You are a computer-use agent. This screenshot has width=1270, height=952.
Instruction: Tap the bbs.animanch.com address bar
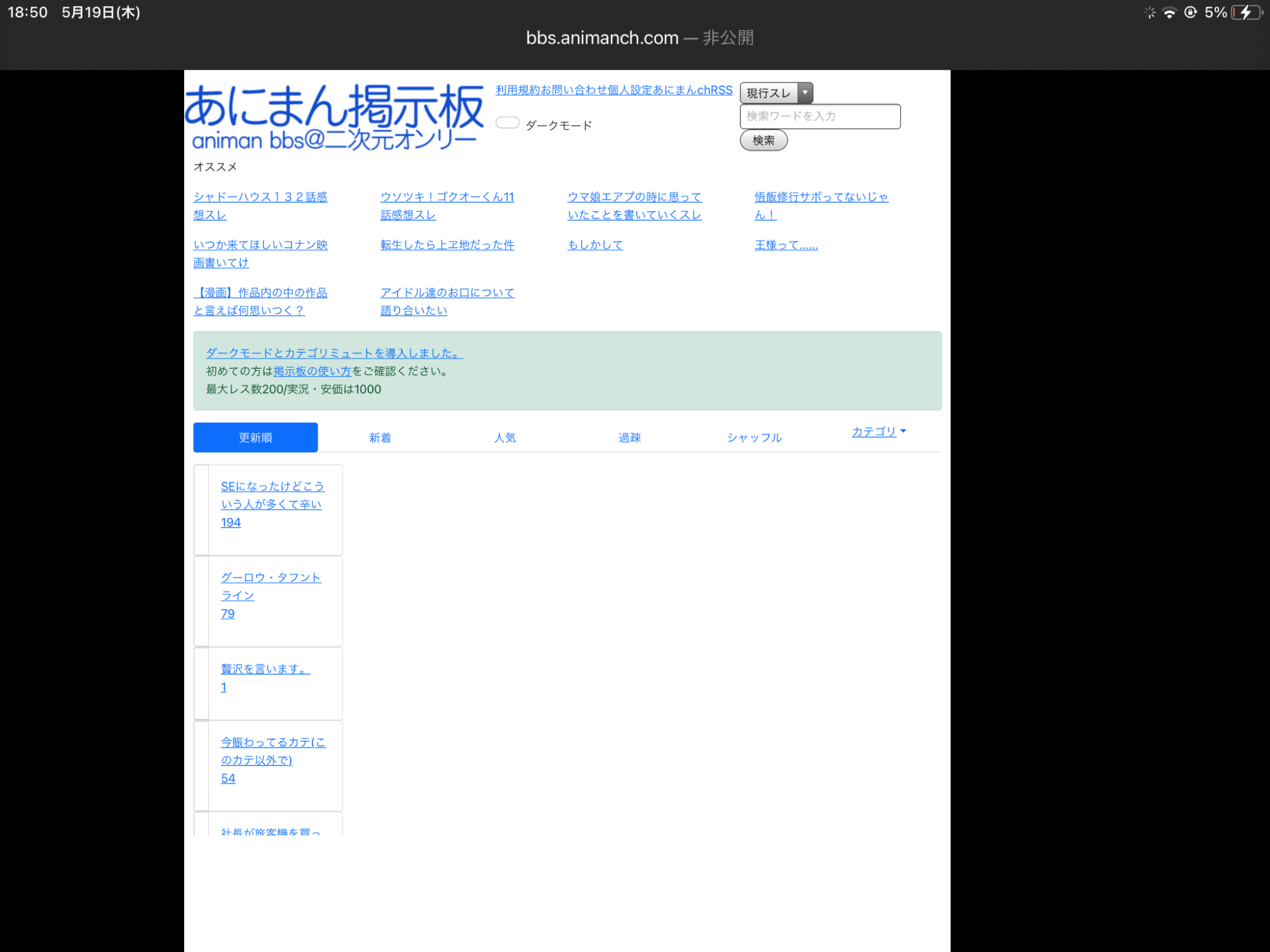coord(639,38)
